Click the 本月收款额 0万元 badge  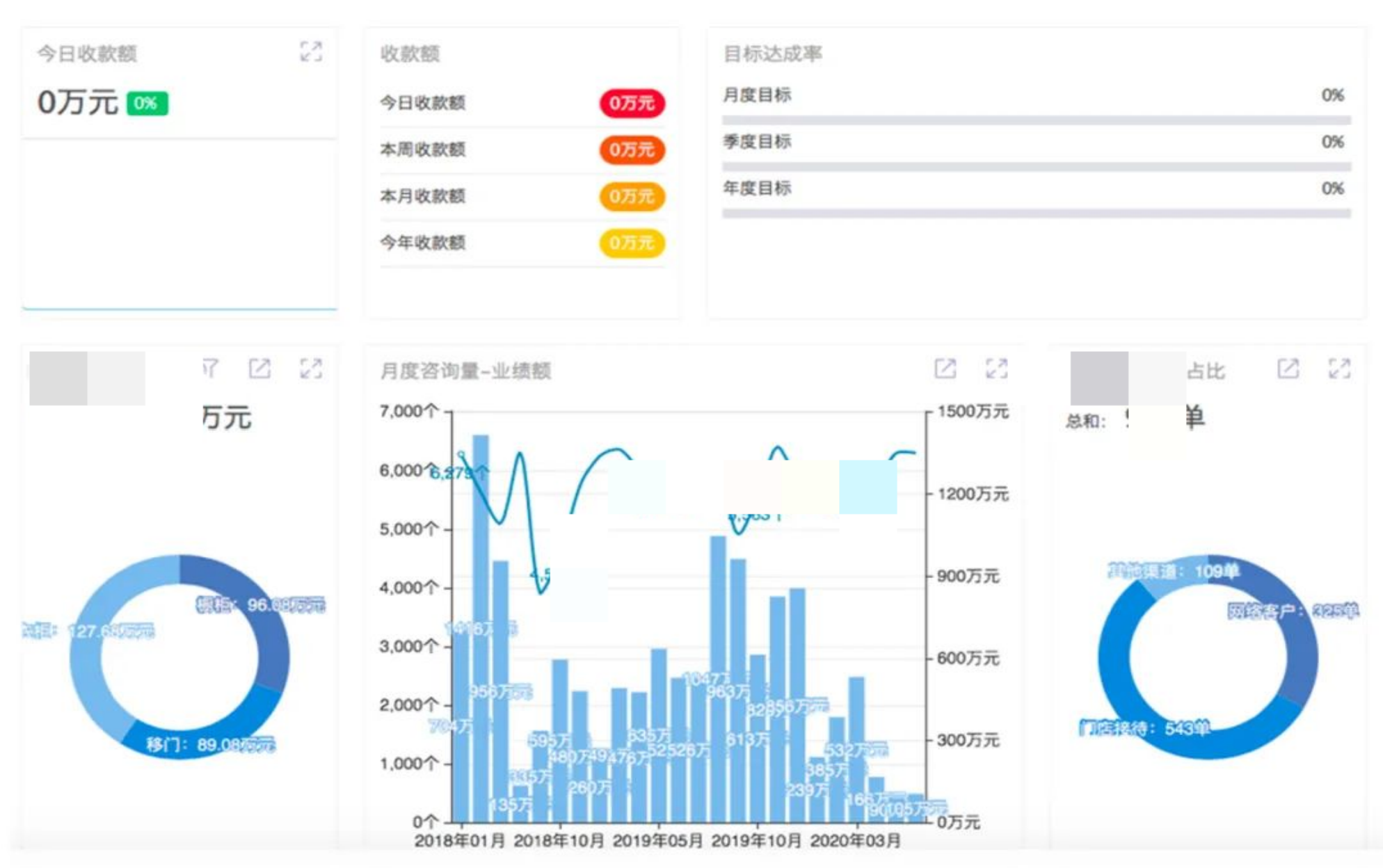click(632, 196)
